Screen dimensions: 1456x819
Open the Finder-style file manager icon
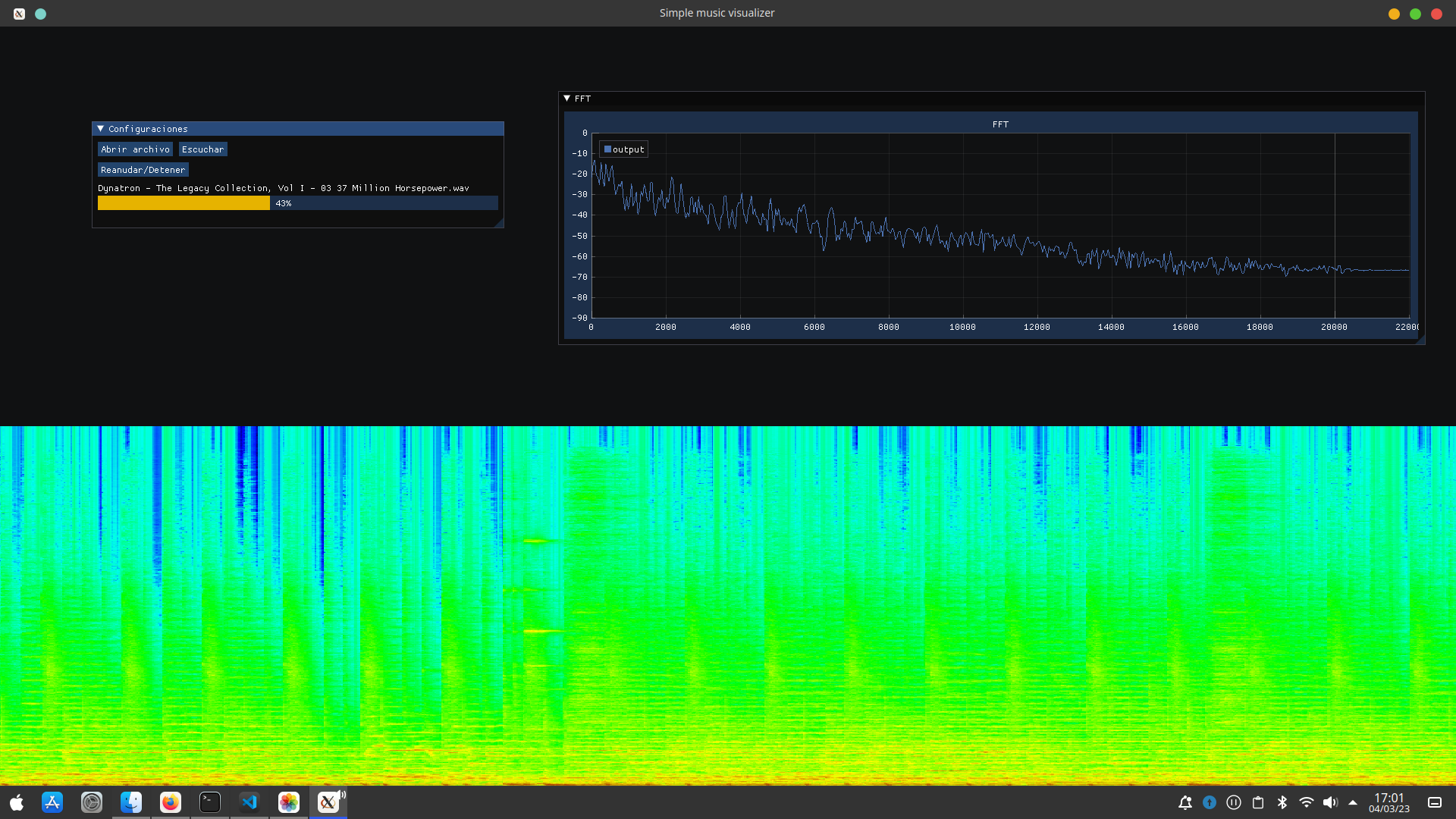[131, 802]
